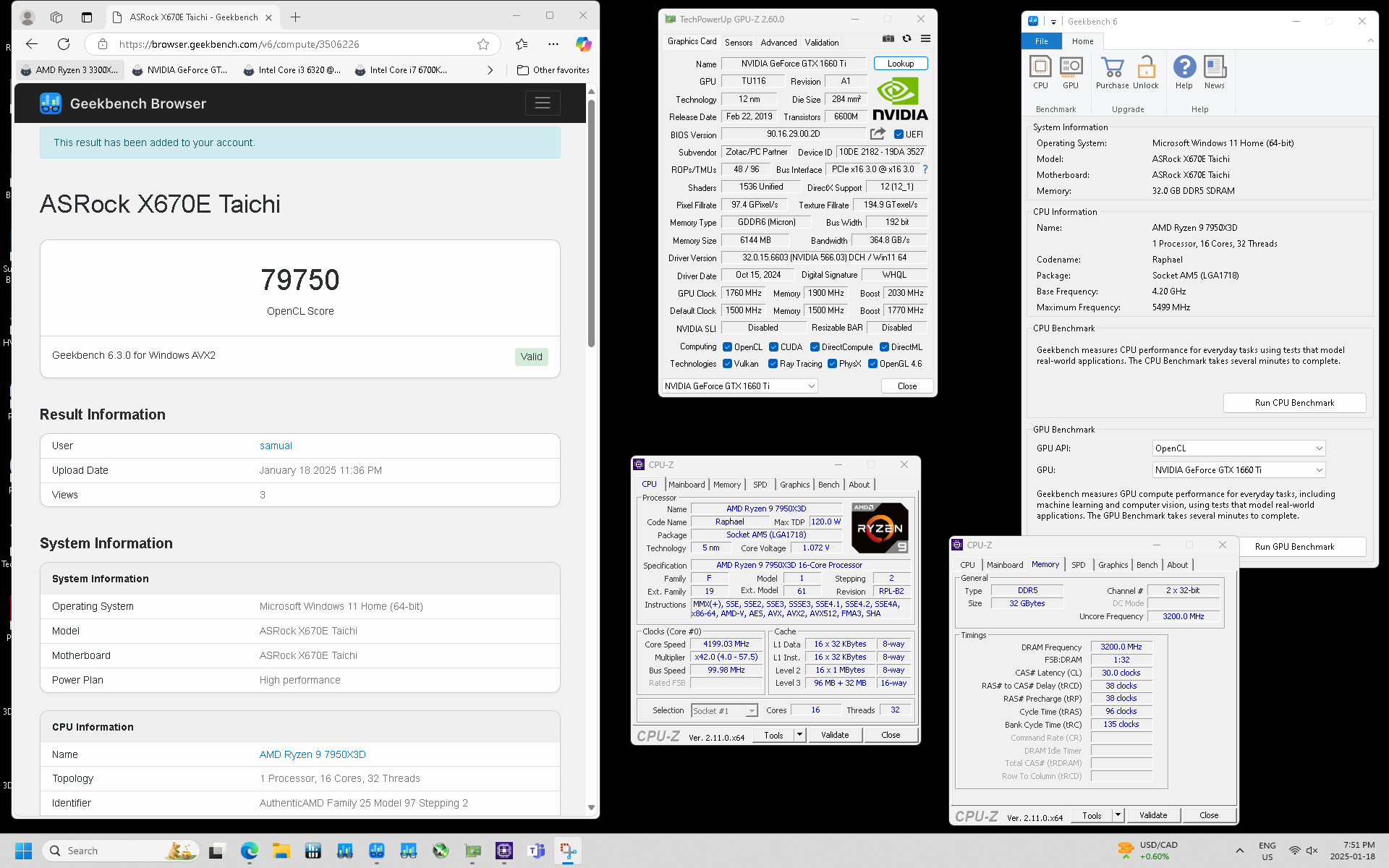
Task: Toggle the Vulkan checkbox in GPU-Z
Action: pos(727,364)
